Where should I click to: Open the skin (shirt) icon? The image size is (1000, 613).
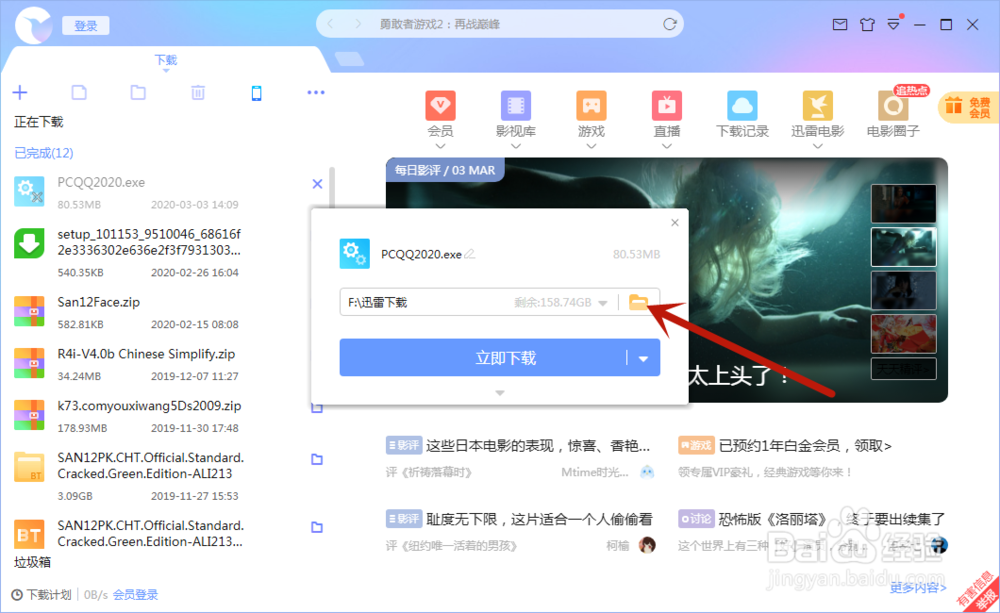point(867,25)
